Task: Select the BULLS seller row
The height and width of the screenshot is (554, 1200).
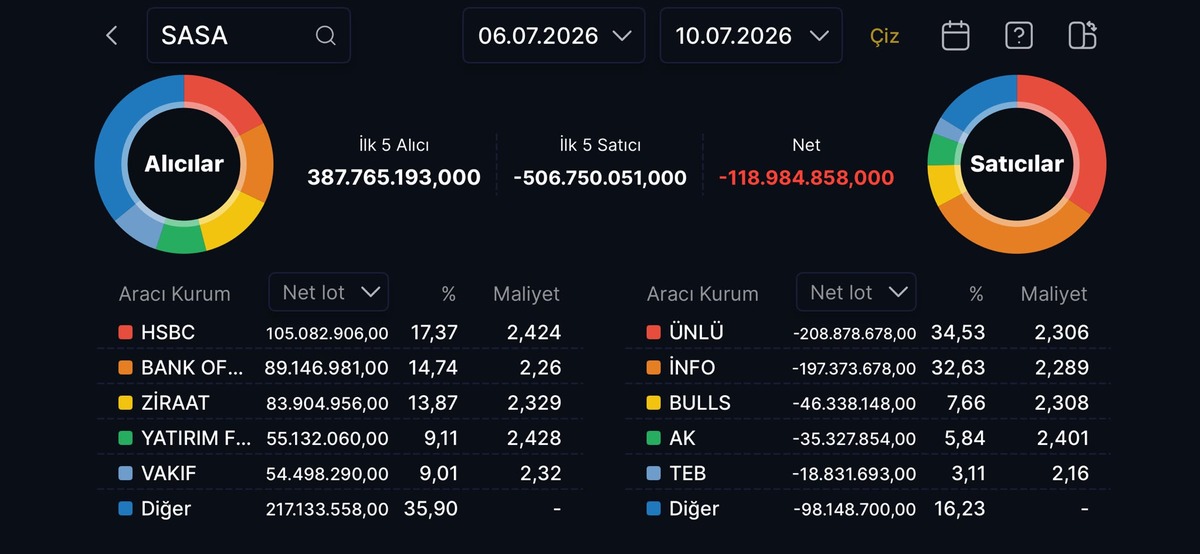Action: (868, 403)
